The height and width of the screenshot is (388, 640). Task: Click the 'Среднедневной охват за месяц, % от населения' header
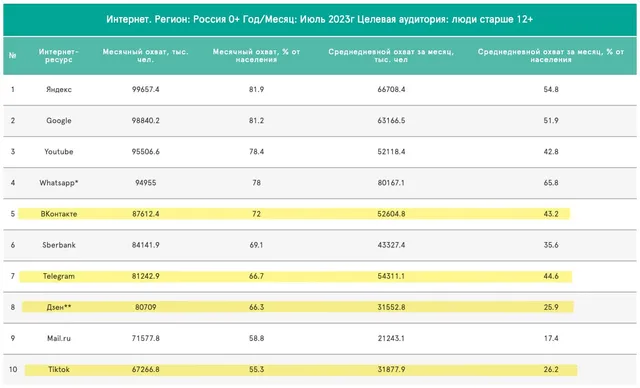[551, 55]
